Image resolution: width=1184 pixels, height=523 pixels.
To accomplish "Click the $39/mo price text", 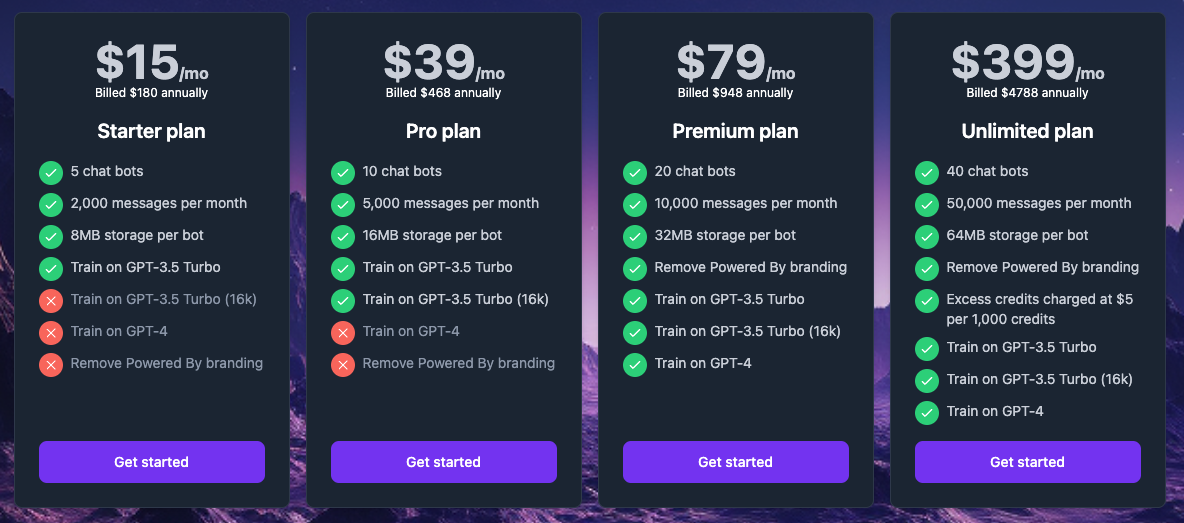I will [443, 63].
